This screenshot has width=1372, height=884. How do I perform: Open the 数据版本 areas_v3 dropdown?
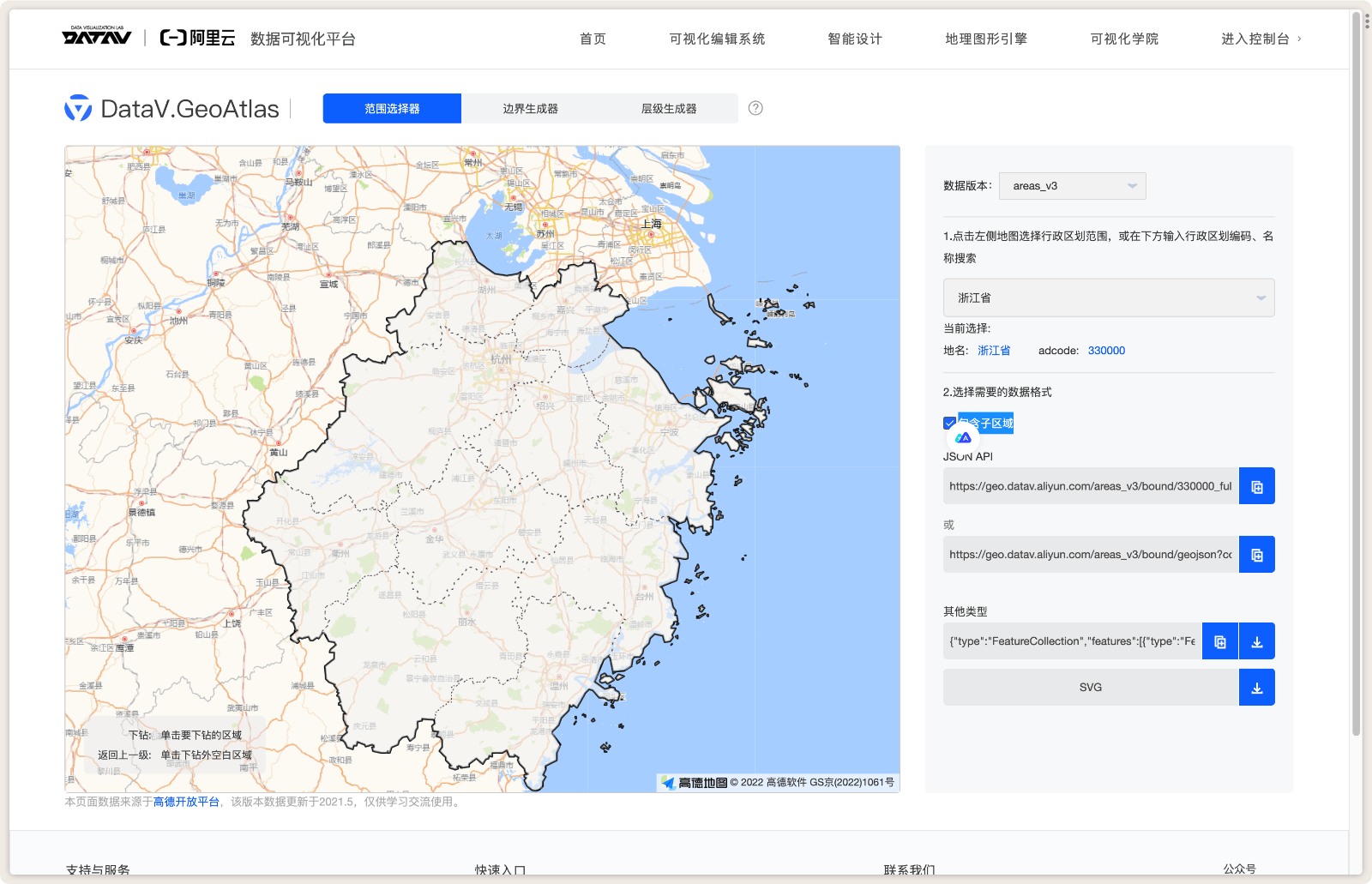coord(1072,185)
